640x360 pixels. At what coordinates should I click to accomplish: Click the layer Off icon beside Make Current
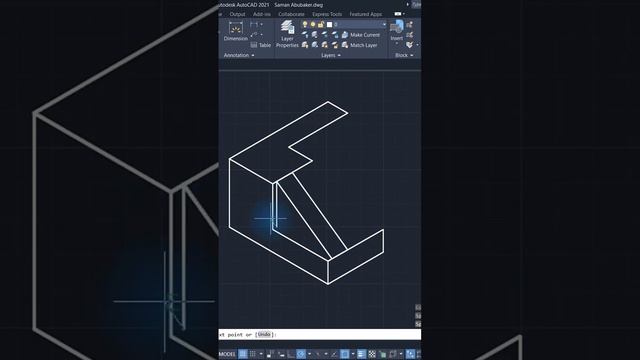click(304, 35)
